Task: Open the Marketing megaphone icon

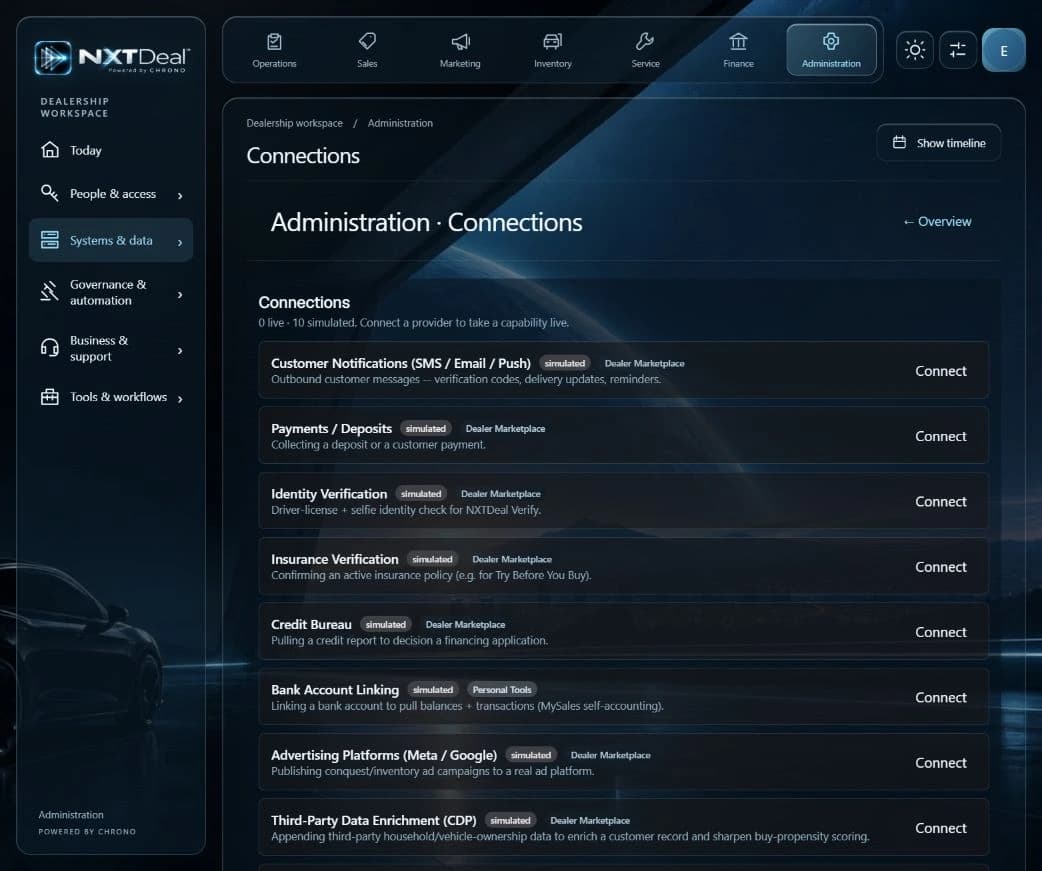Action: tap(460, 42)
